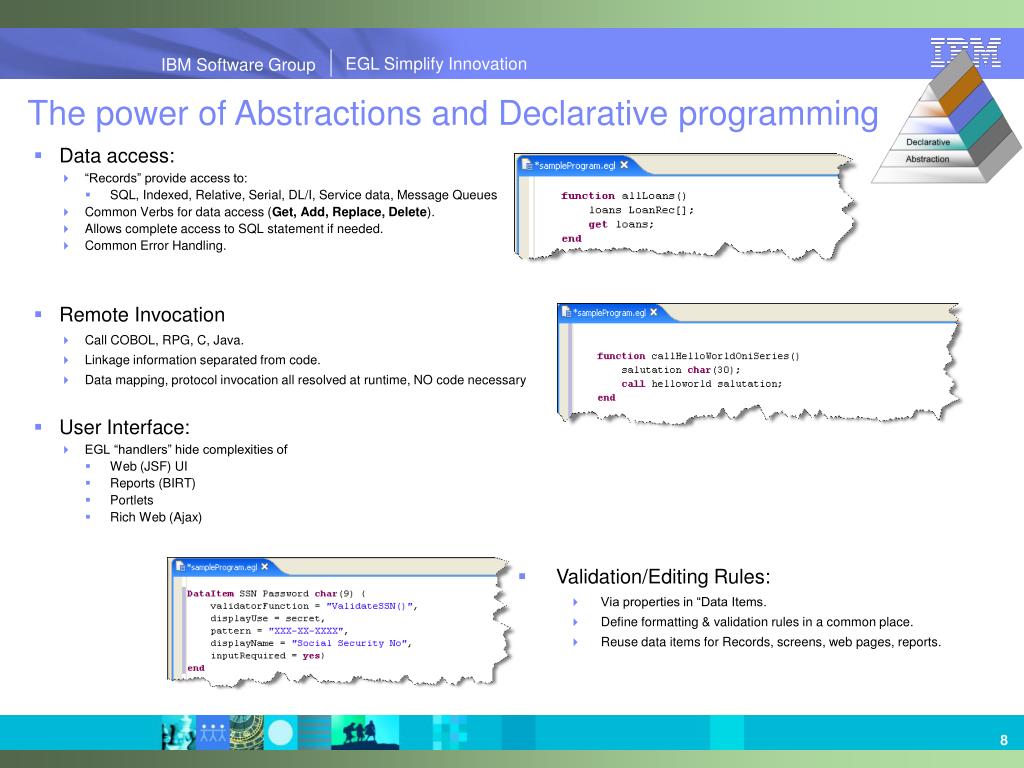This screenshot has width=1024, height=768.
Task: Select the sampleProgram.egl tab above DataItem SSN
Action: click(222, 567)
